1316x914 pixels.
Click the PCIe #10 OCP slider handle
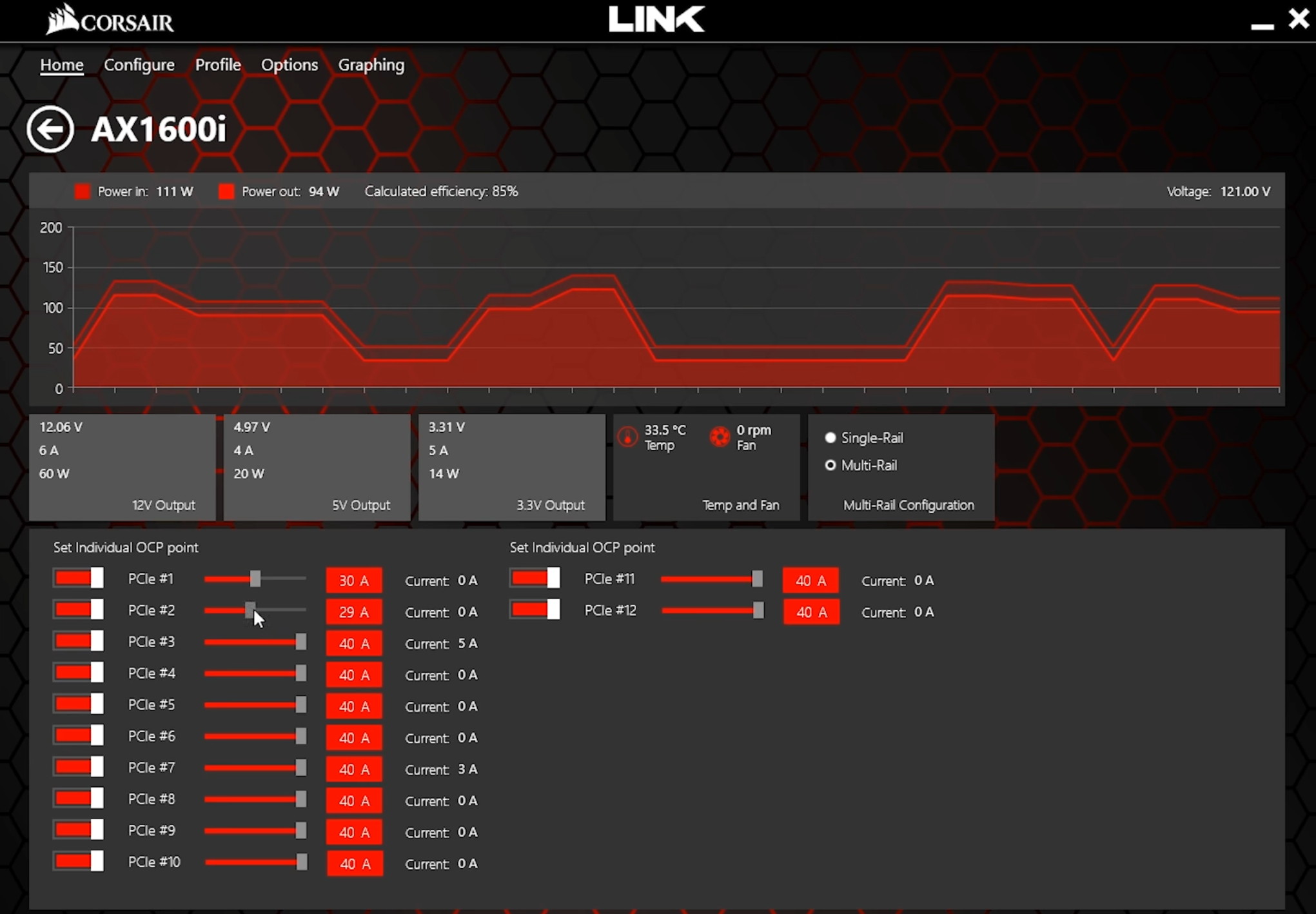302,862
